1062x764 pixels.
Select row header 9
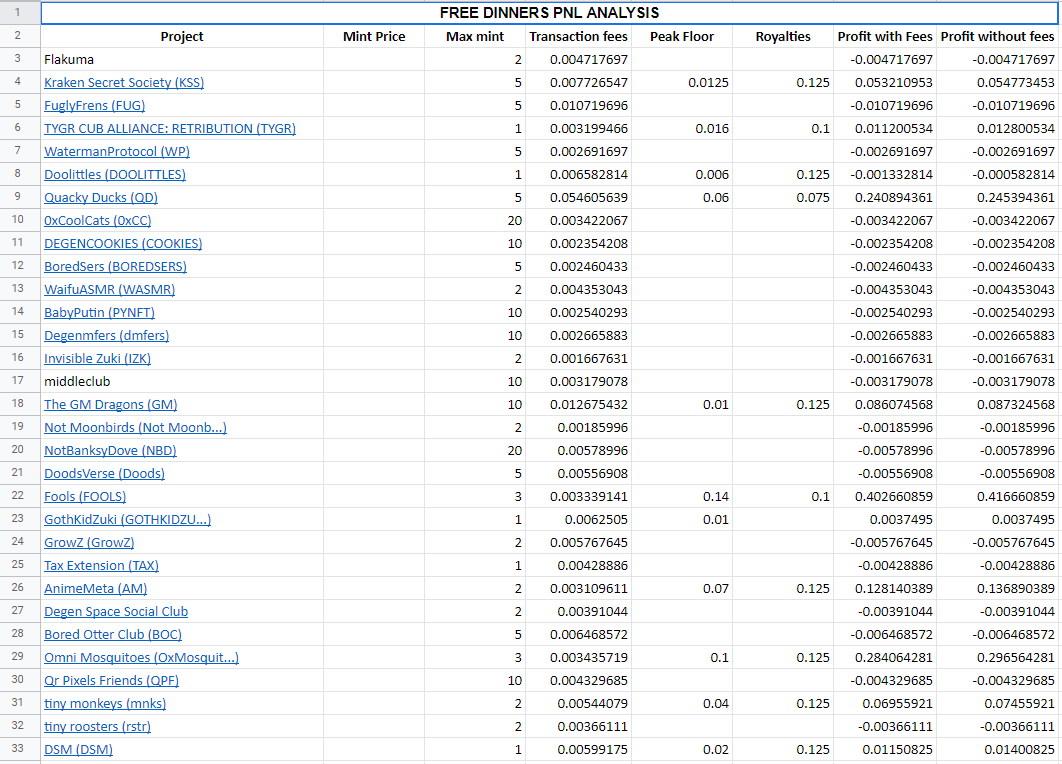pyautogui.click(x=18, y=196)
